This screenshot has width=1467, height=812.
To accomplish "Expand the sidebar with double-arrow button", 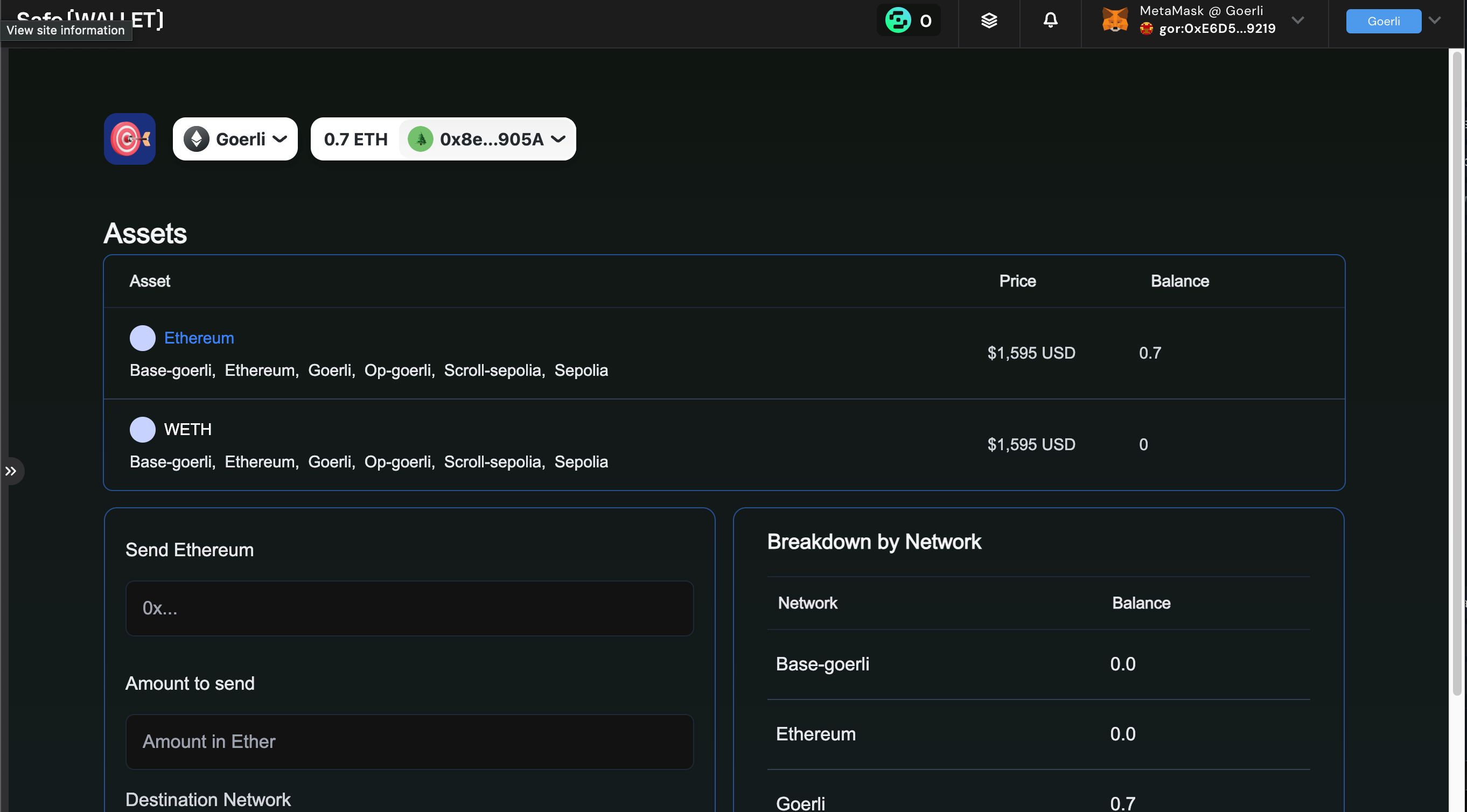I will coord(11,471).
